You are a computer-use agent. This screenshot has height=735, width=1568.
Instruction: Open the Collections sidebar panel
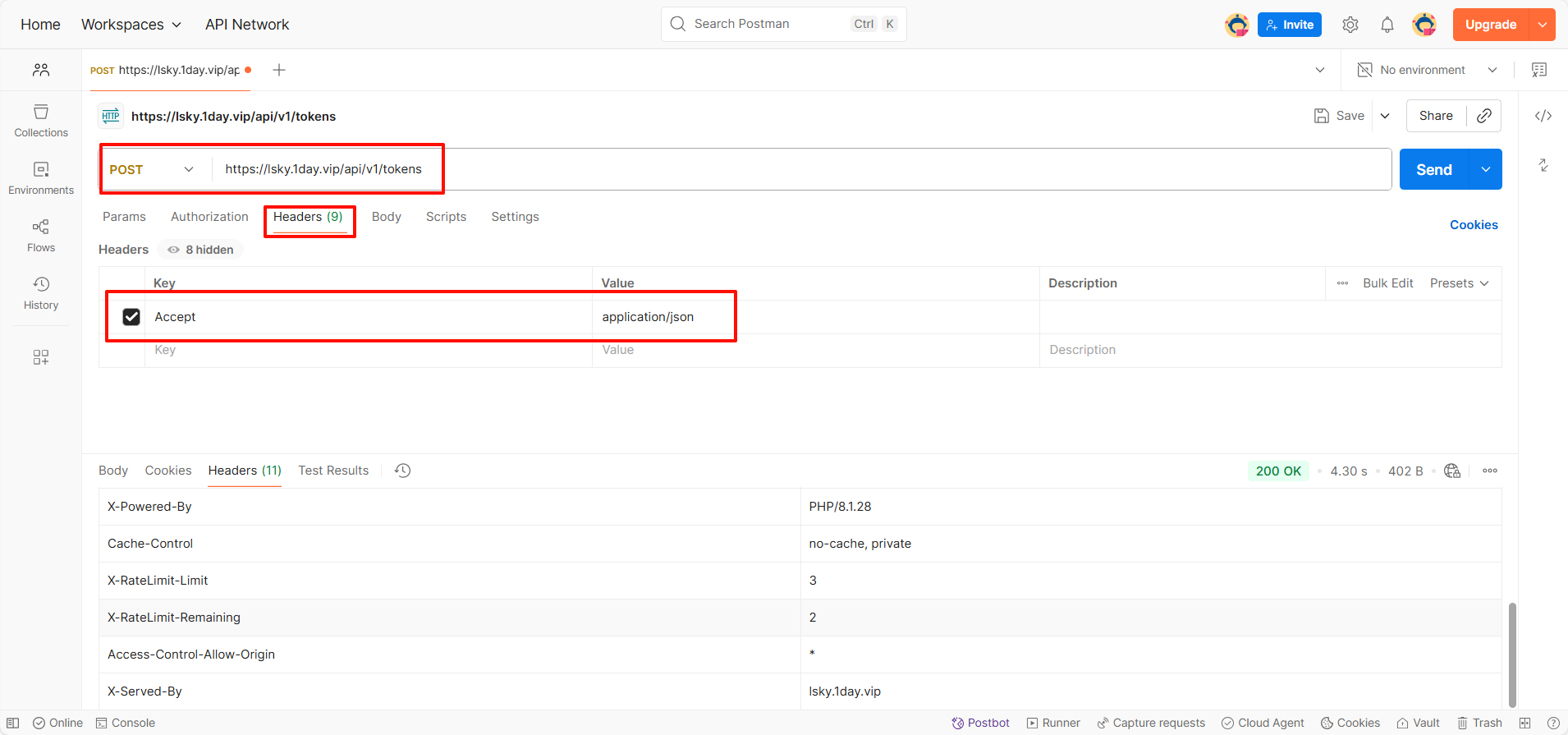click(41, 120)
